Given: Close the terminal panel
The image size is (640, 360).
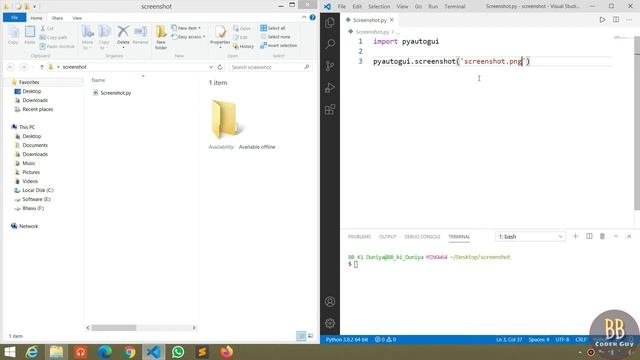Looking at the screenshot, I should (629, 236).
